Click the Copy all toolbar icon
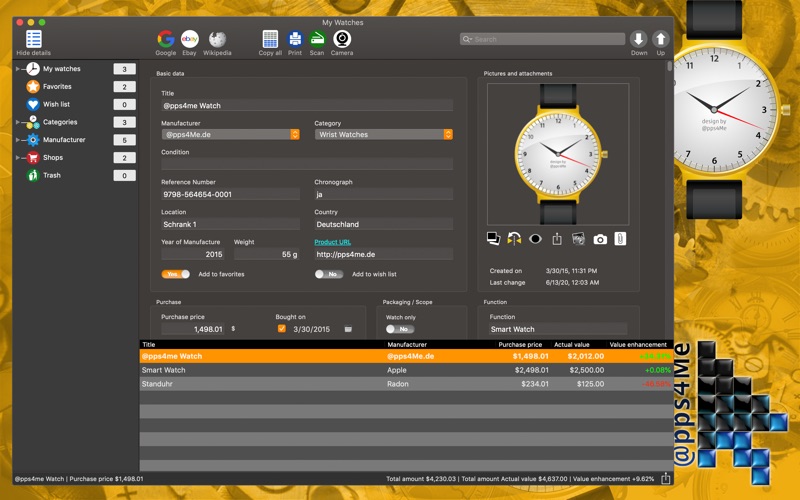 tap(270, 39)
